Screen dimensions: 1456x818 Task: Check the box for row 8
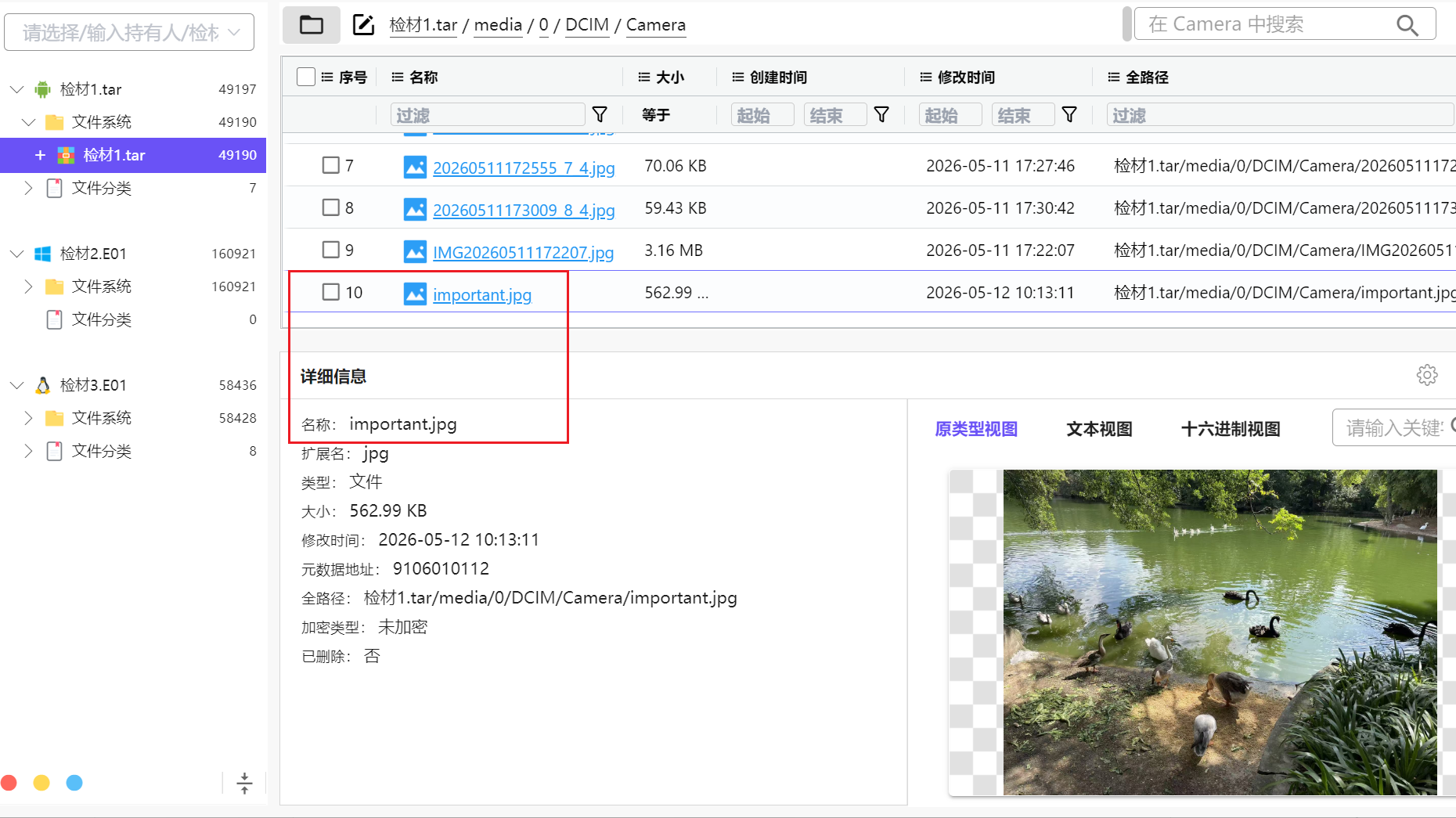[x=331, y=207]
